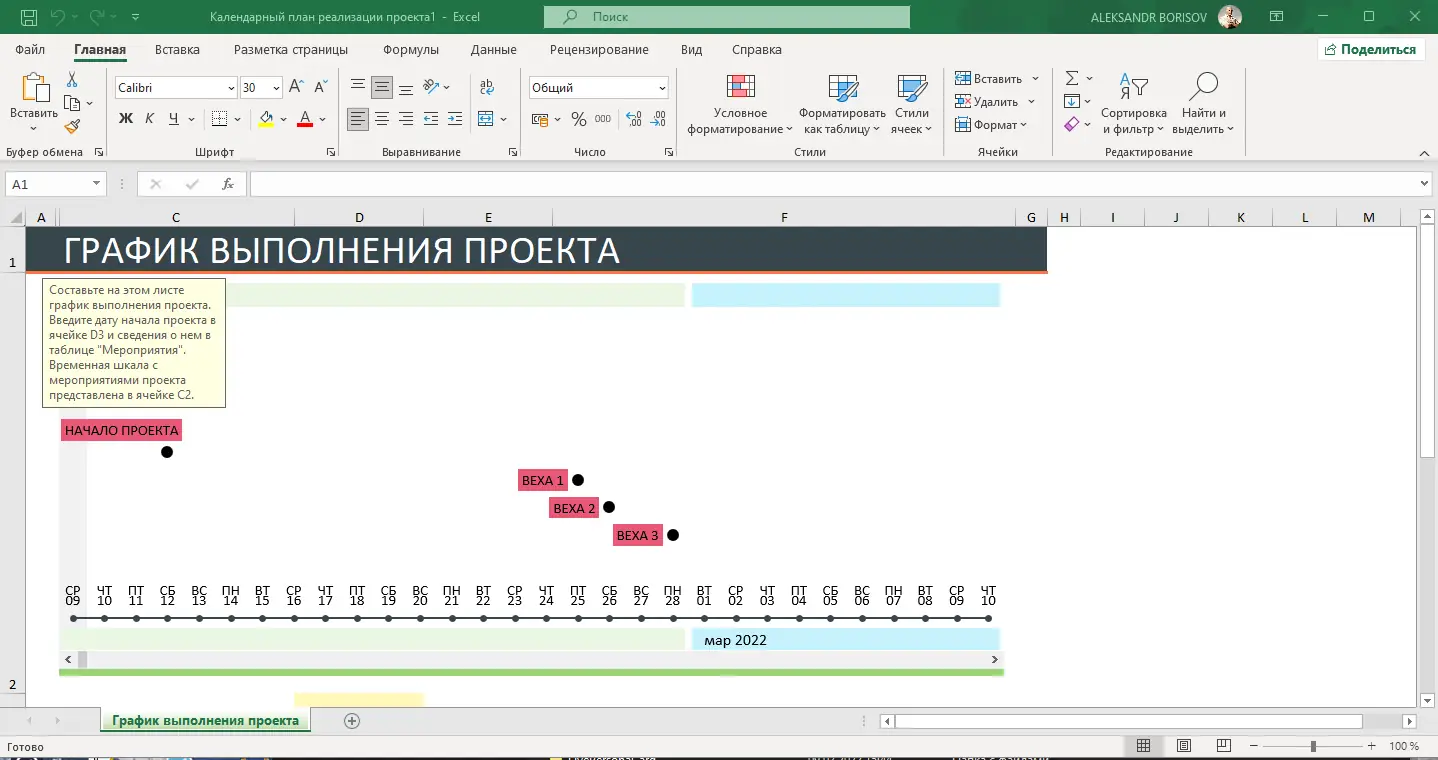Apply the thousands separator 000 format
1438x760 pixels.
click(603, 119)
